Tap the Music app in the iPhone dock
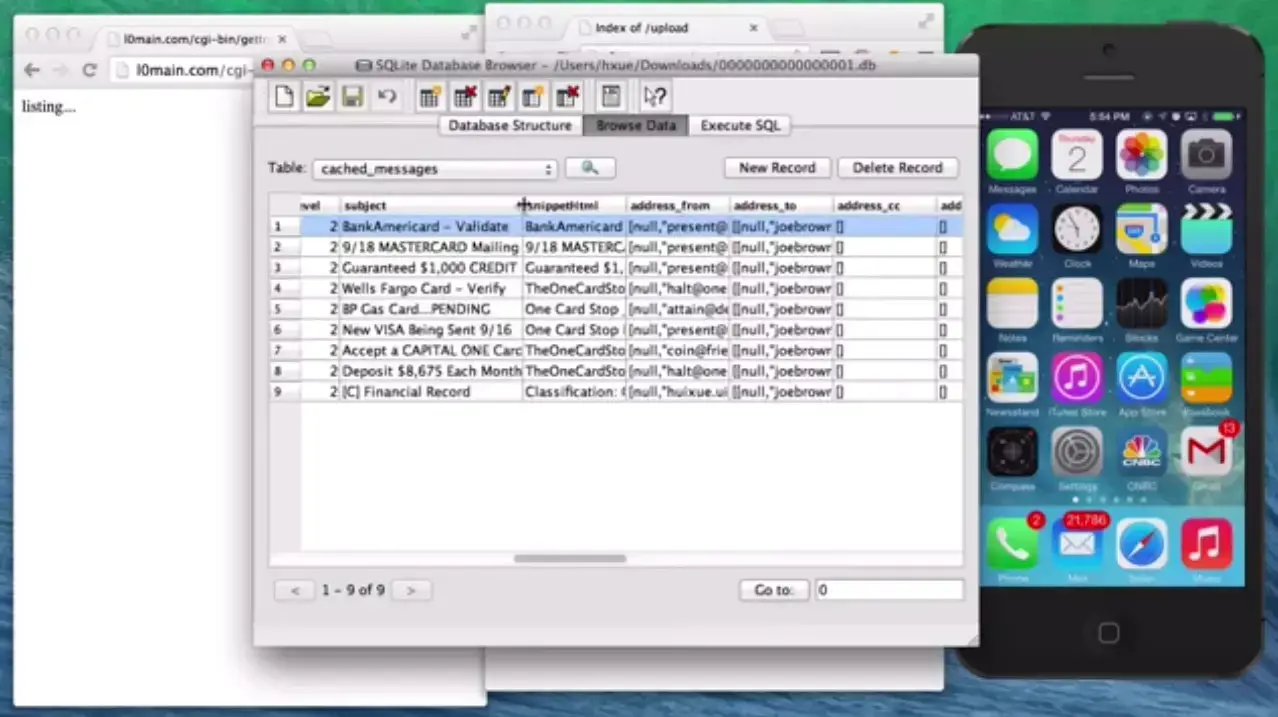This screenshot has width=1278, height=717. (1206, 543)
